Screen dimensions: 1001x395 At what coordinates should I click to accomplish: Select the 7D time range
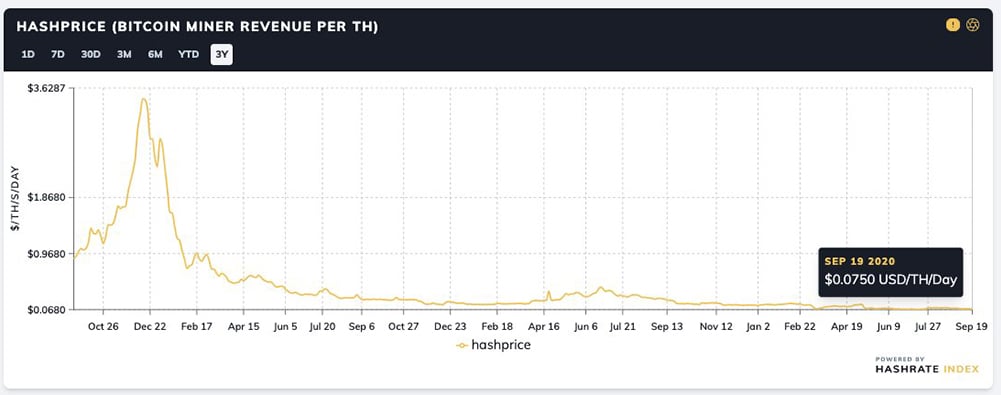coord(58,54)
